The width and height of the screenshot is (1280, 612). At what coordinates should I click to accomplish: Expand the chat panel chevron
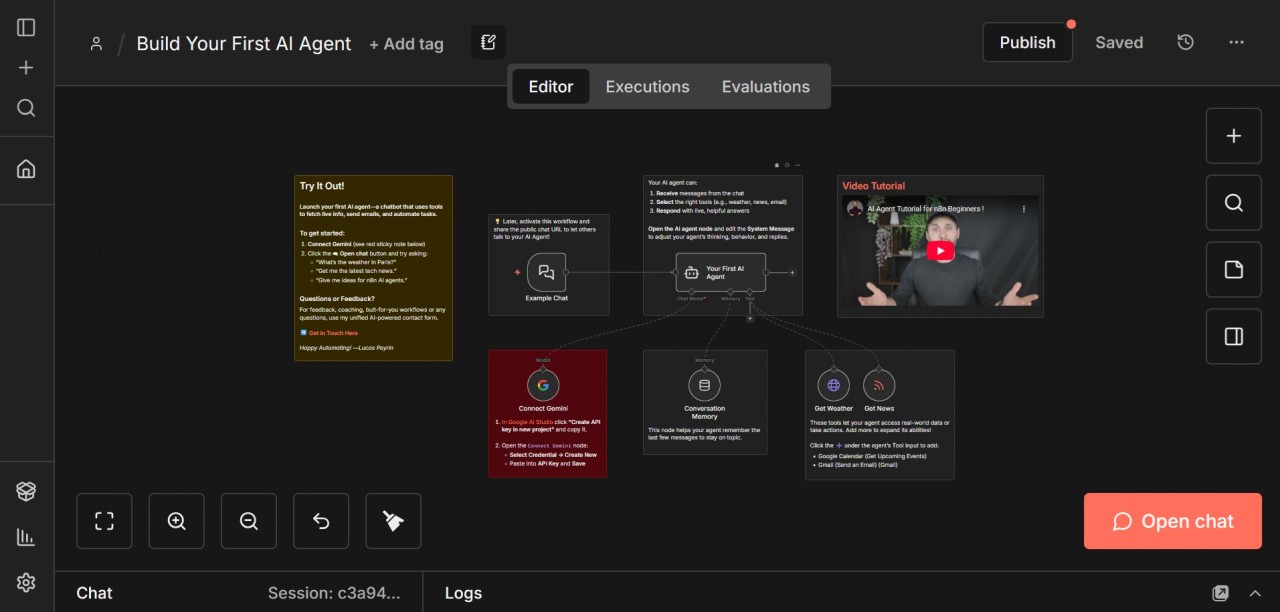(x=1255, y=593)
